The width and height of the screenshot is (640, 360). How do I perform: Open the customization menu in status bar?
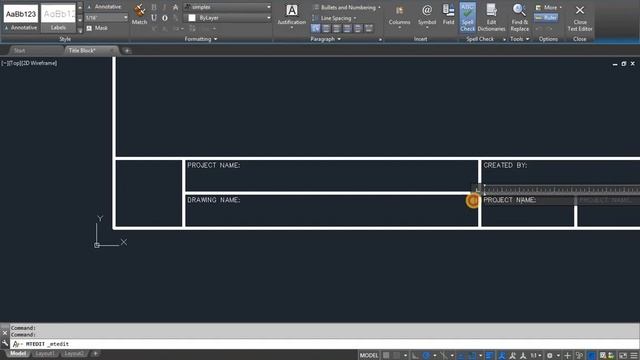[634, 356]
